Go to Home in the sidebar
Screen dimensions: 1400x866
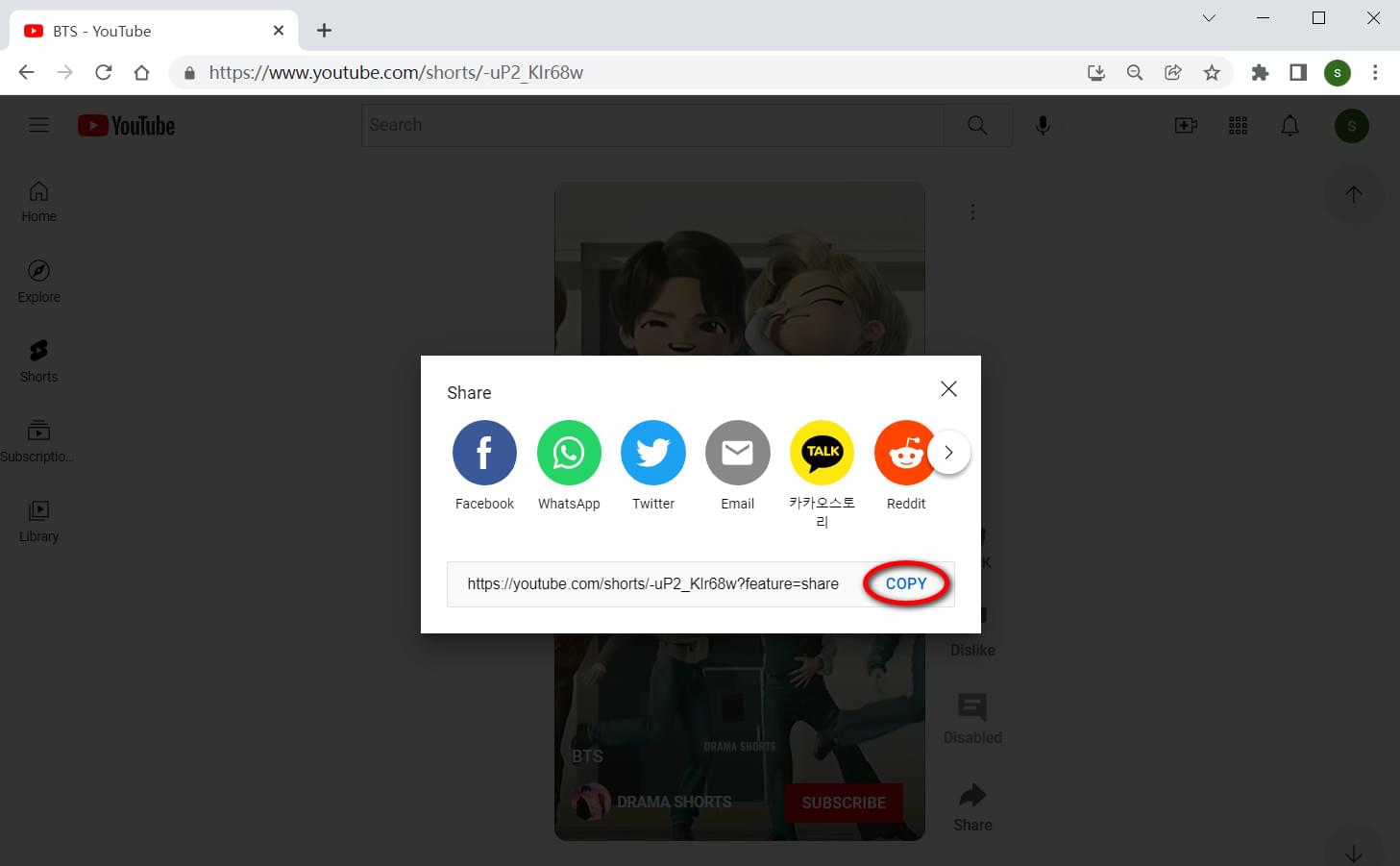(x=38, y=202)
